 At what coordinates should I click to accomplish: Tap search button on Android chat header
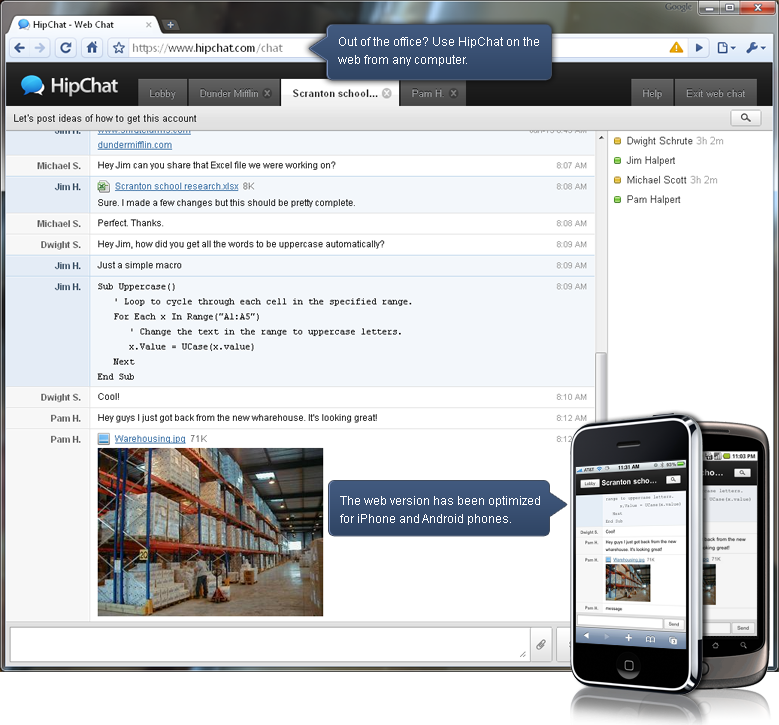point(742,473)
